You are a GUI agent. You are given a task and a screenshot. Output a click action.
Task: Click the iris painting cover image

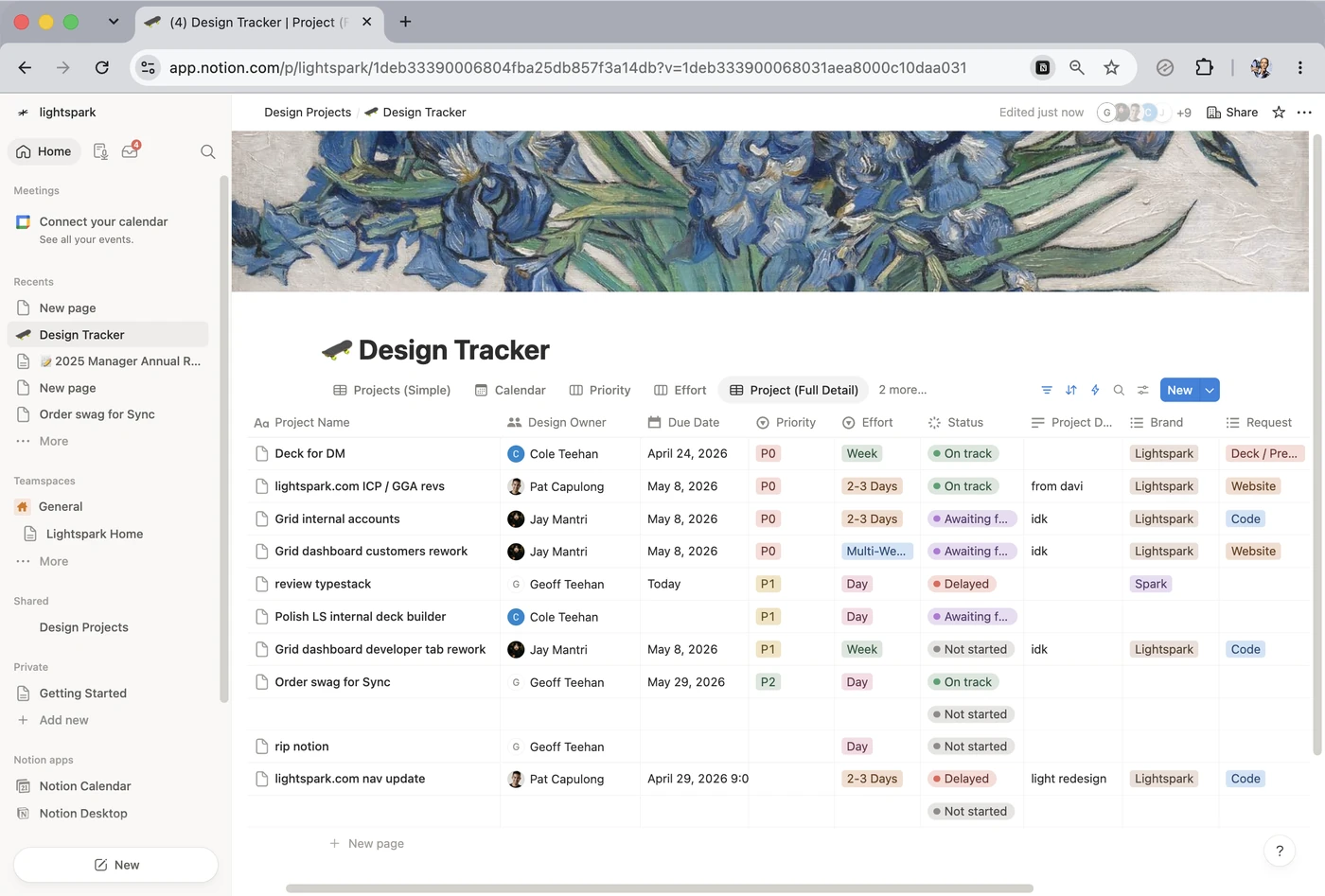coord(770,211)
